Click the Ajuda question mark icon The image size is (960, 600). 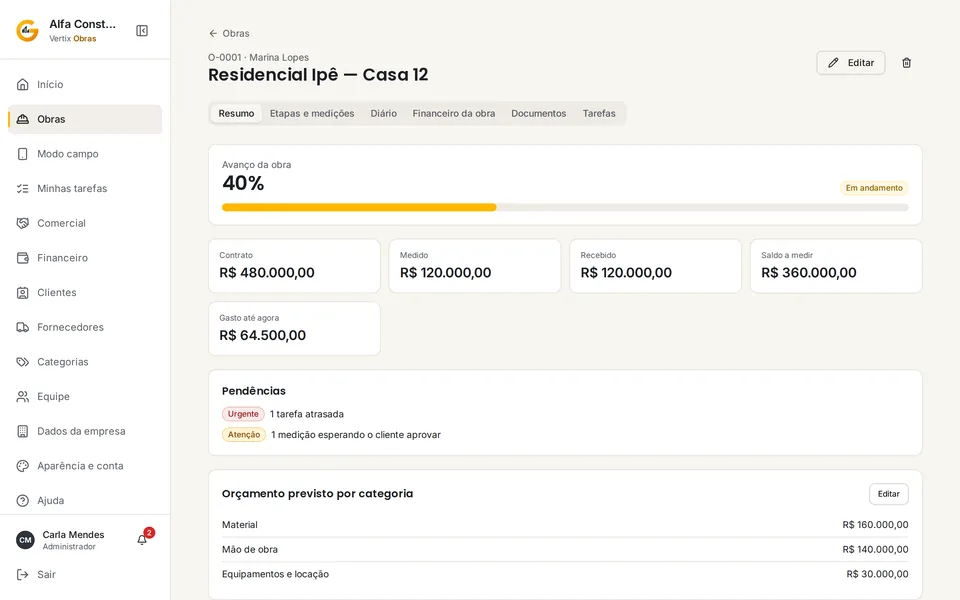(x=23, y=501)
